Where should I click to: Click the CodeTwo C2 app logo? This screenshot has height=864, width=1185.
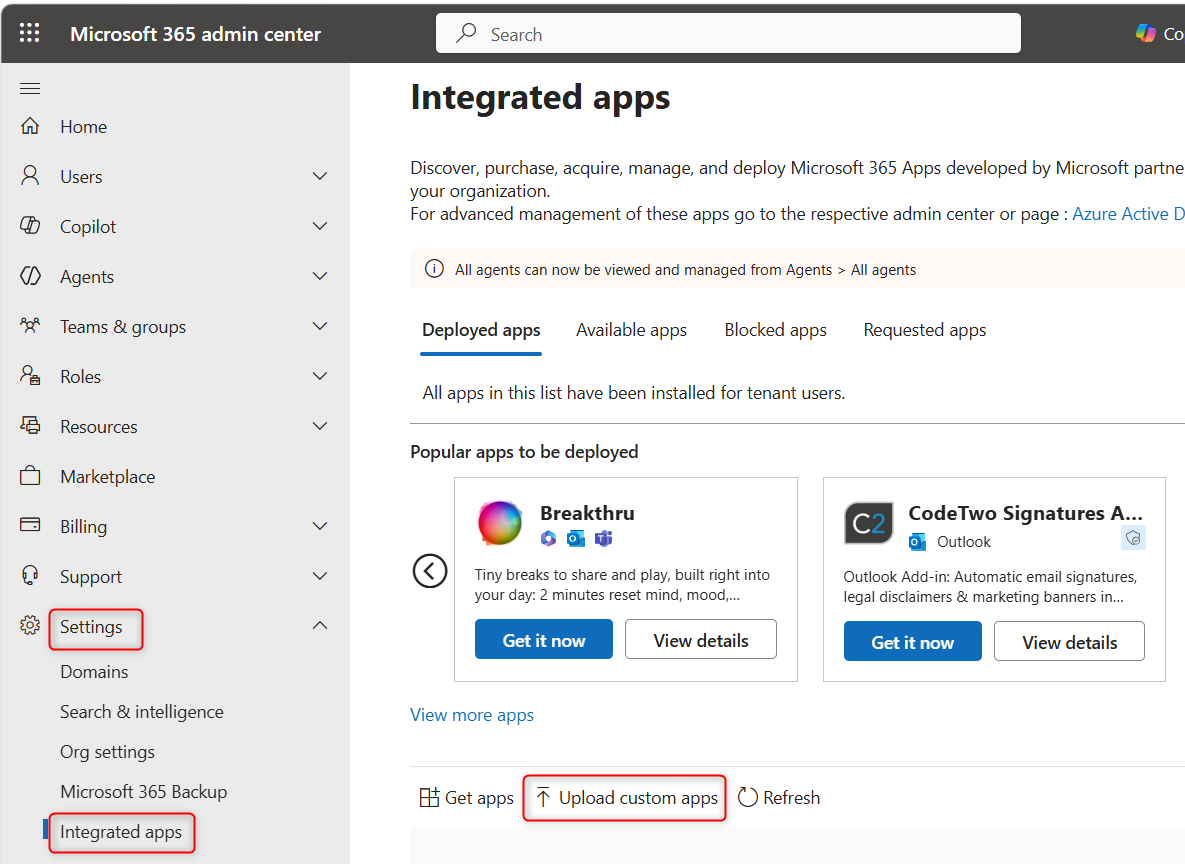pos(868,523)
